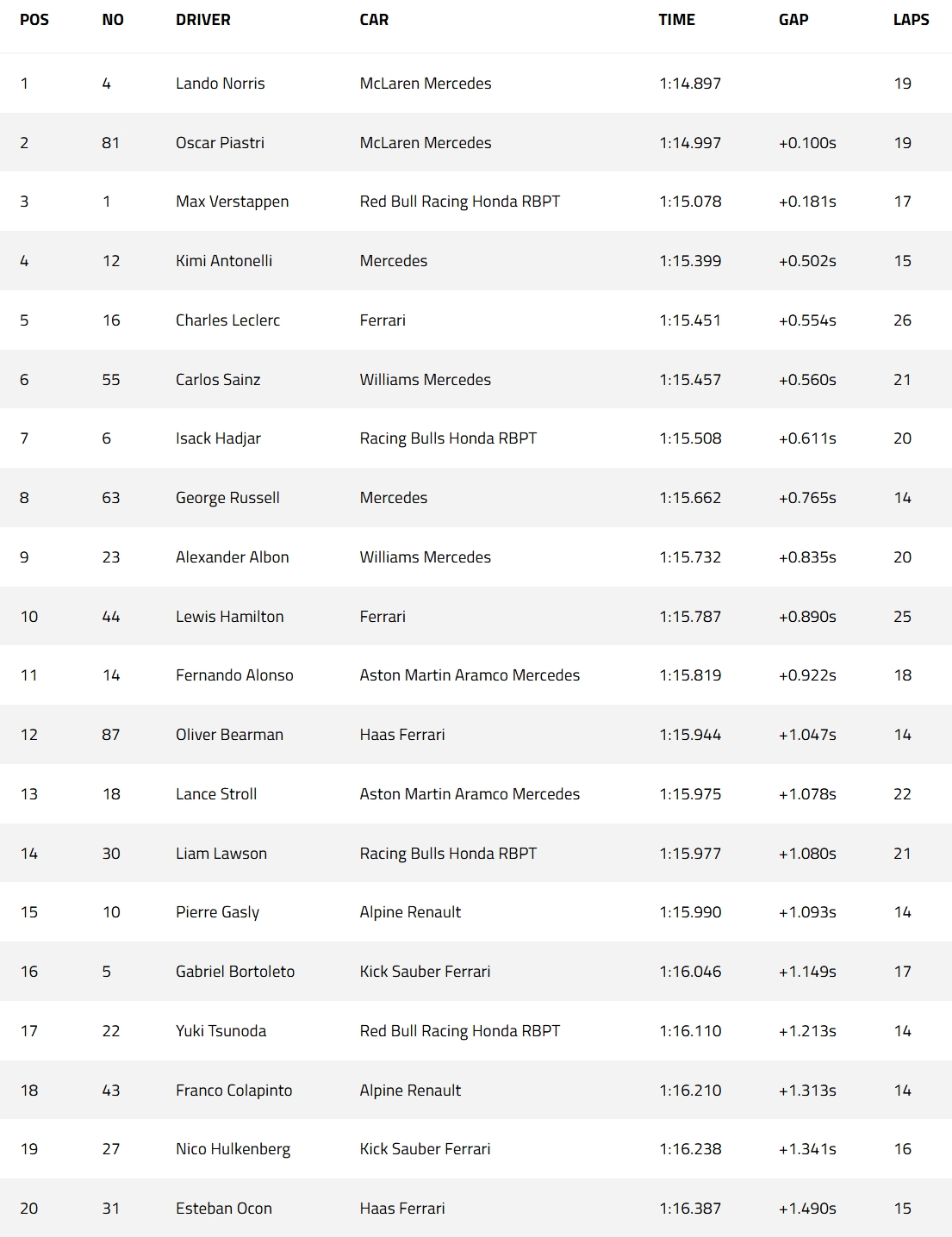Open Lando Norris driver link
Screen dimensions: 952x1237
click(x=220, y=84)
